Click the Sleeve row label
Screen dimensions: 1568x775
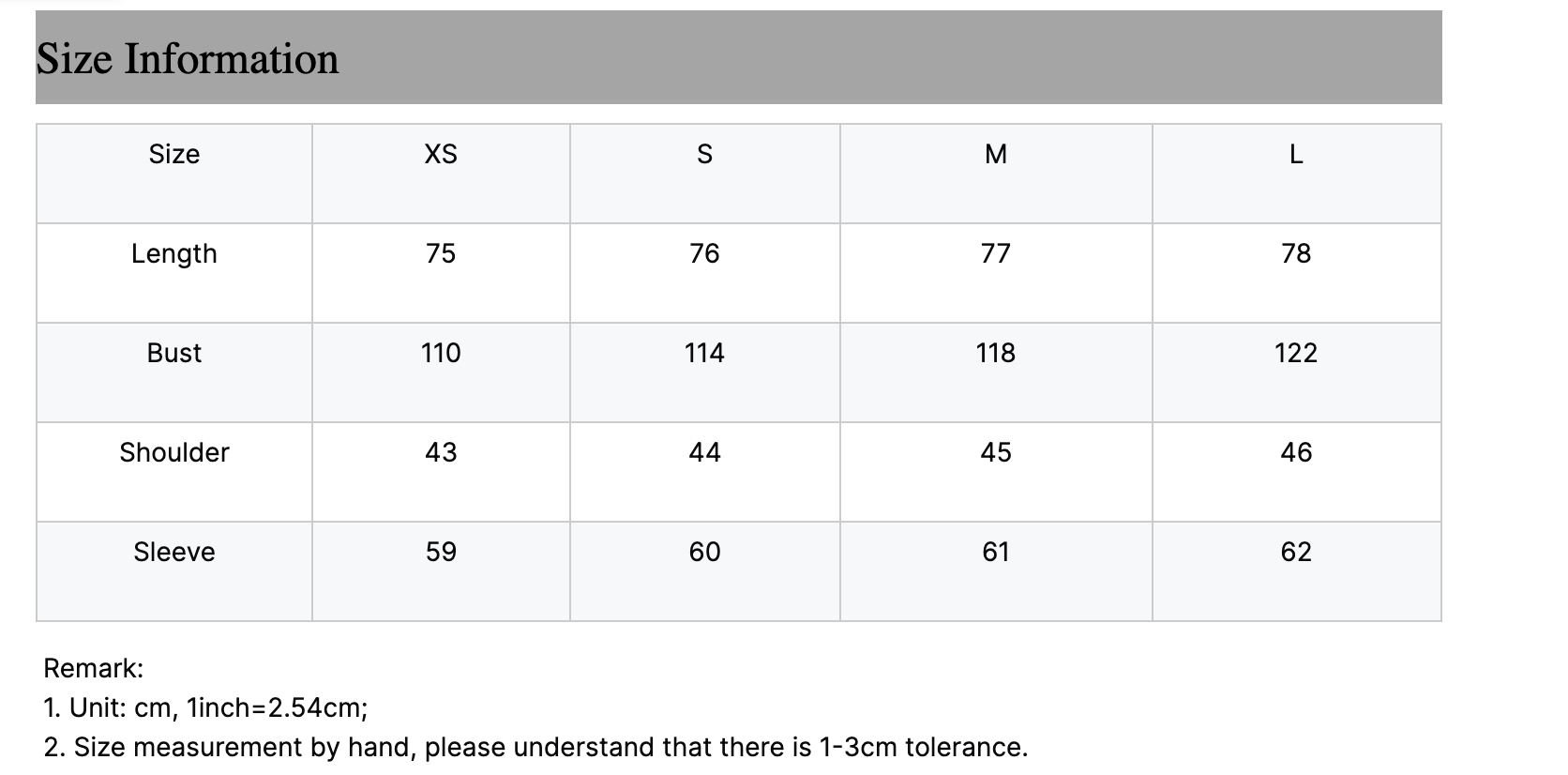pos(174,552)
